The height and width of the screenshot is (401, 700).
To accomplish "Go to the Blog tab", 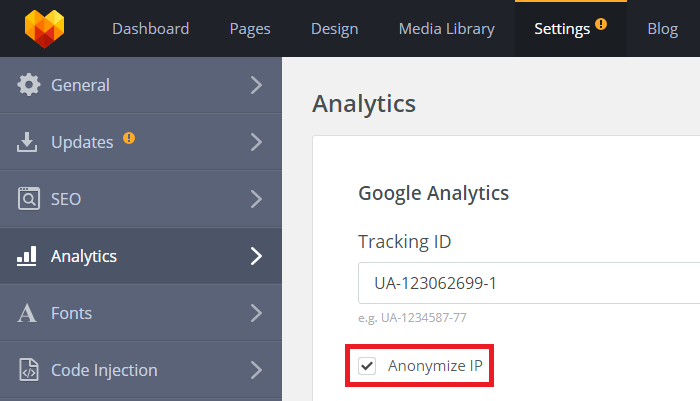I will click(662, 29).
